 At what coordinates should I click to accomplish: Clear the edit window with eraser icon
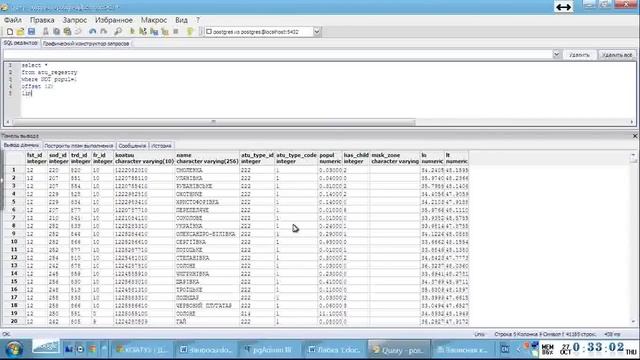[x=78, y=31]
